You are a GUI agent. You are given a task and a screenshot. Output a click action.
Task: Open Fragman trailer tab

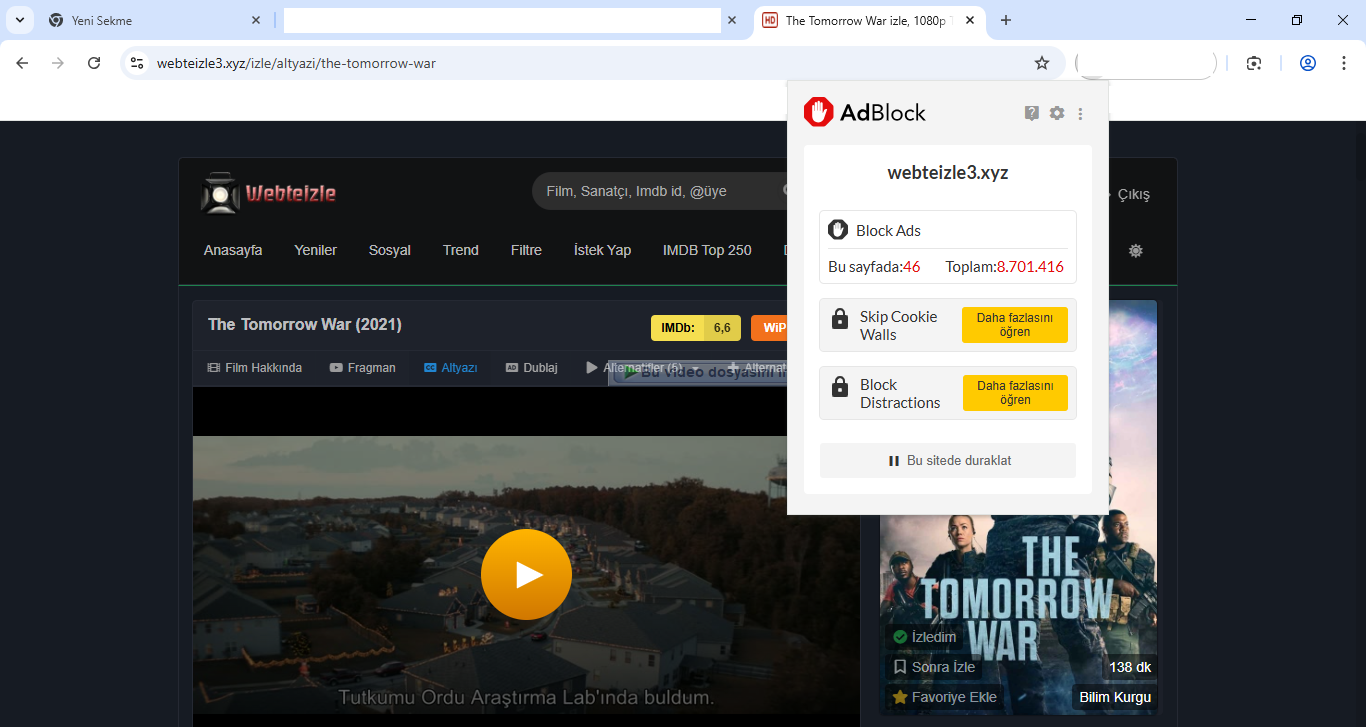[362, 368]
